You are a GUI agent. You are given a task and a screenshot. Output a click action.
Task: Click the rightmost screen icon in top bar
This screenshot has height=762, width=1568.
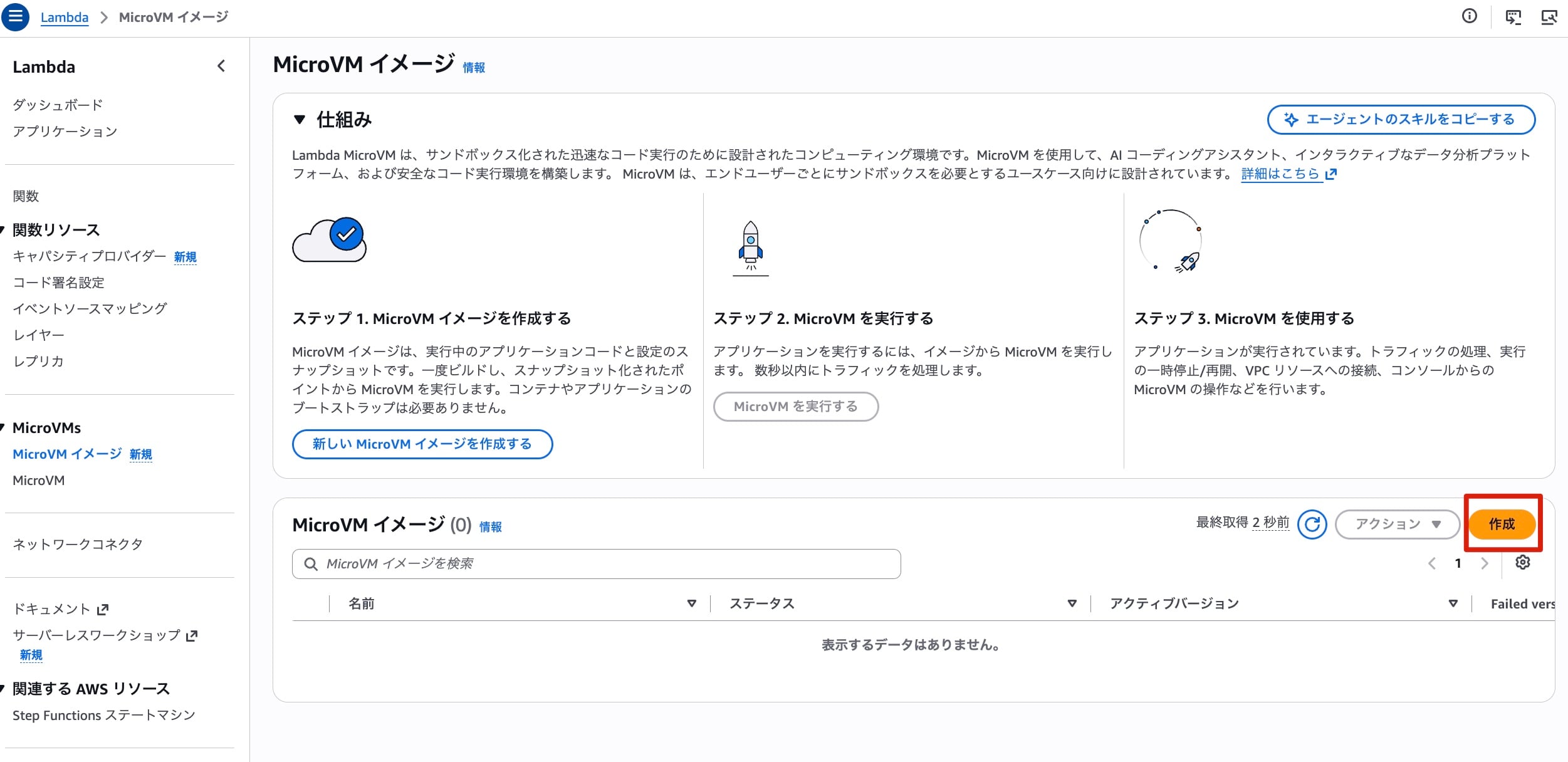coord(1549,17)
